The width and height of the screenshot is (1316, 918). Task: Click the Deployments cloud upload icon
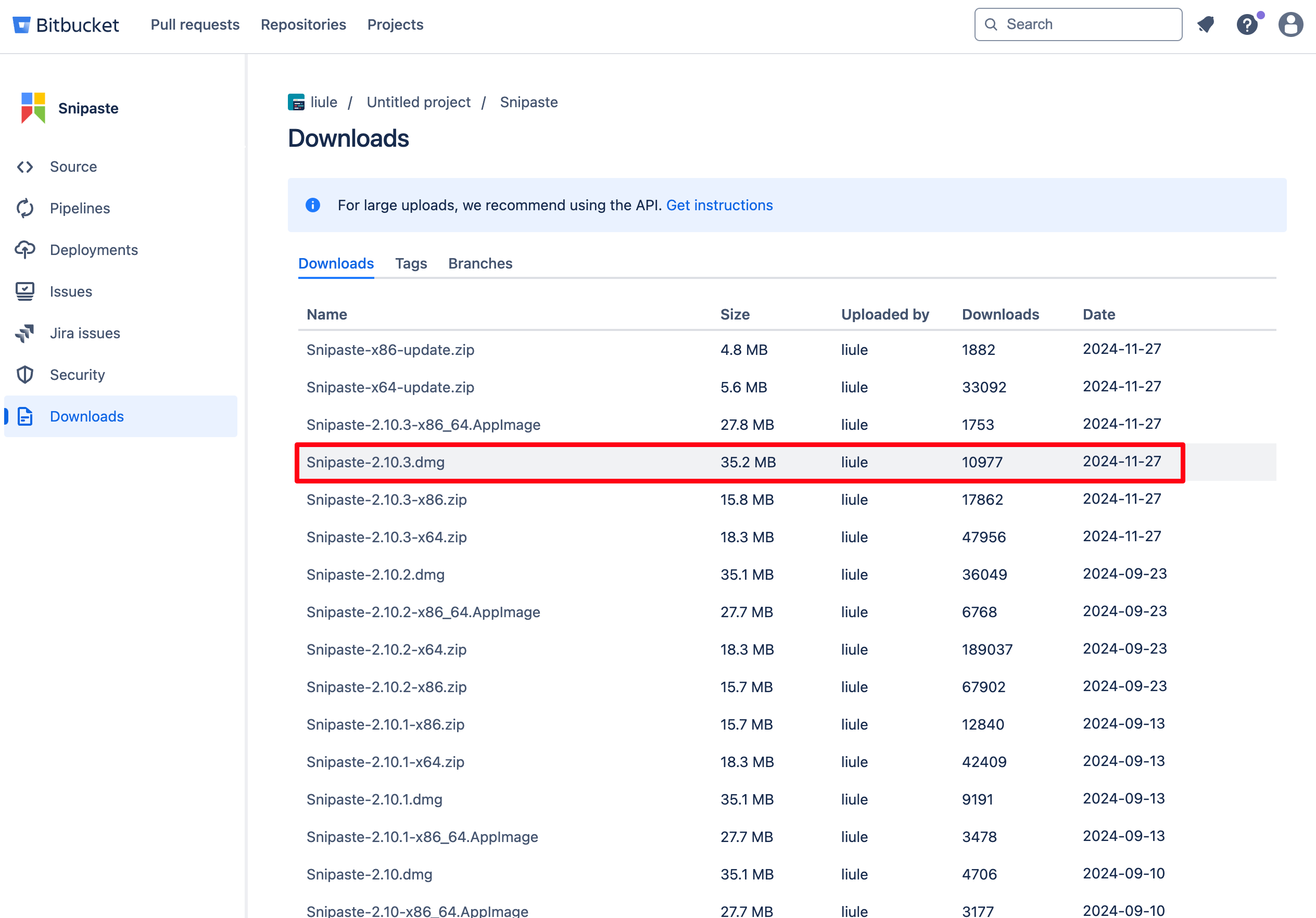click(25, 250)
